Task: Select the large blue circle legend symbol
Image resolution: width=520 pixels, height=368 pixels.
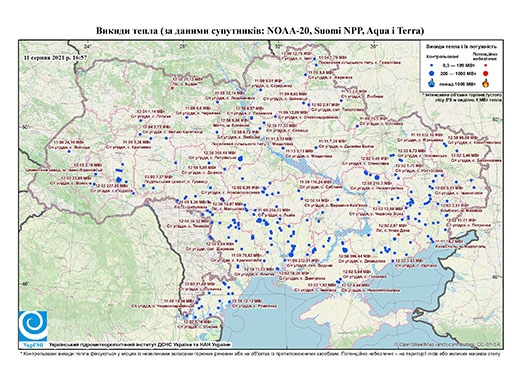Action: tap(432, 73)
